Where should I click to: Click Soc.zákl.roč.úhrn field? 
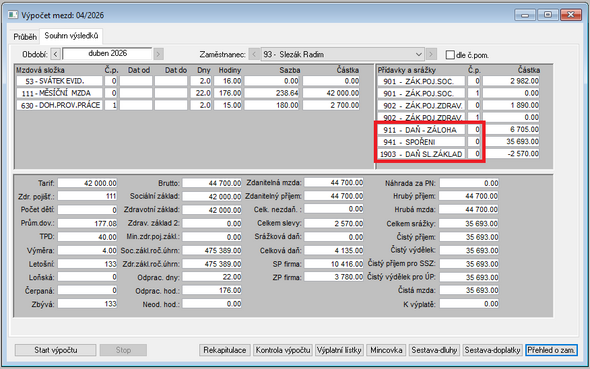tap(212, 251)
